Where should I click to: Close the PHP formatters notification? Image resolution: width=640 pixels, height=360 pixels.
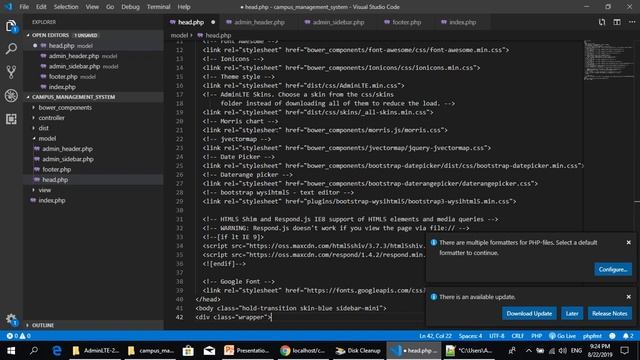(x=629, y=242)
